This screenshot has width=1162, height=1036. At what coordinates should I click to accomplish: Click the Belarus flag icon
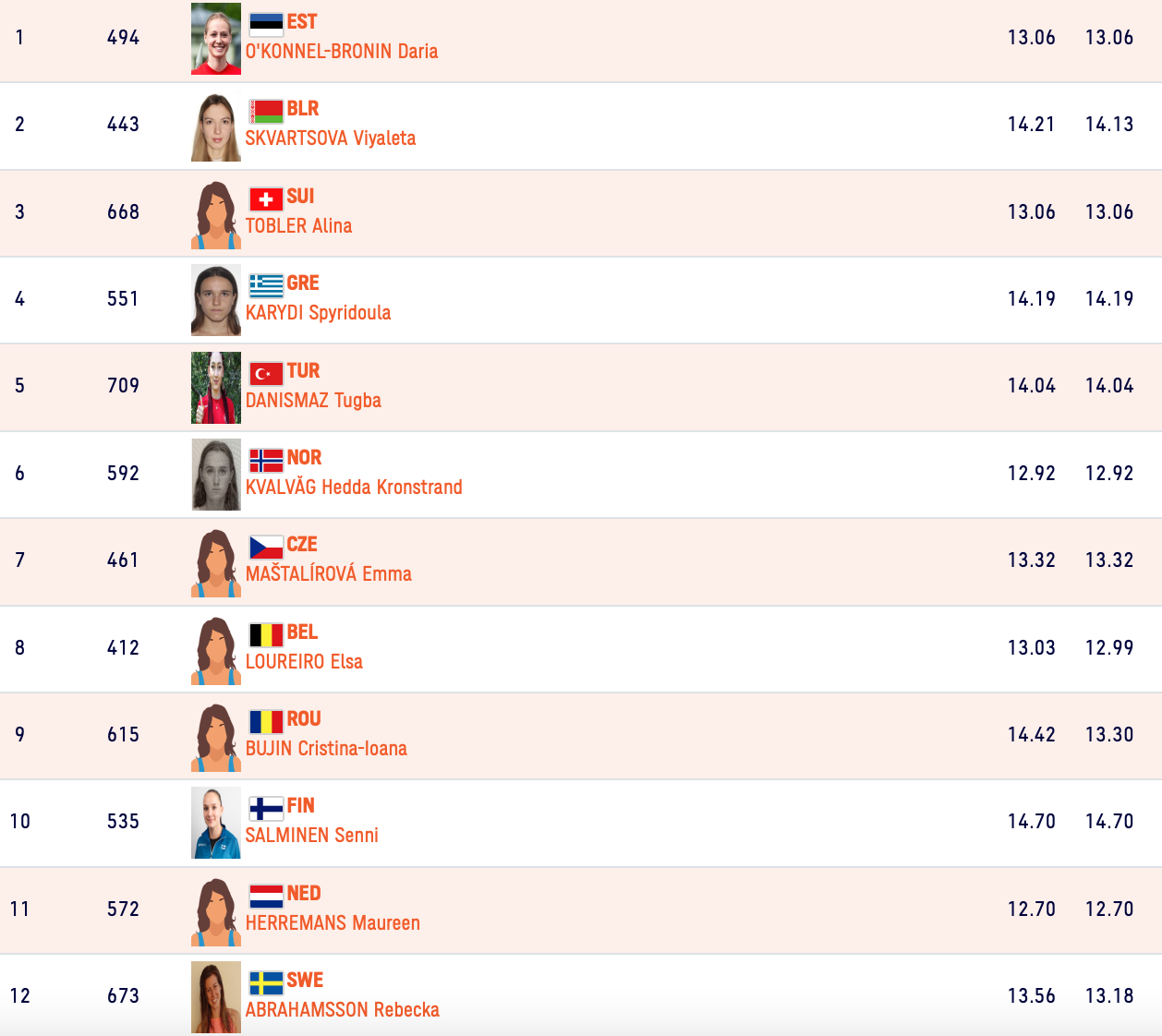266,111
